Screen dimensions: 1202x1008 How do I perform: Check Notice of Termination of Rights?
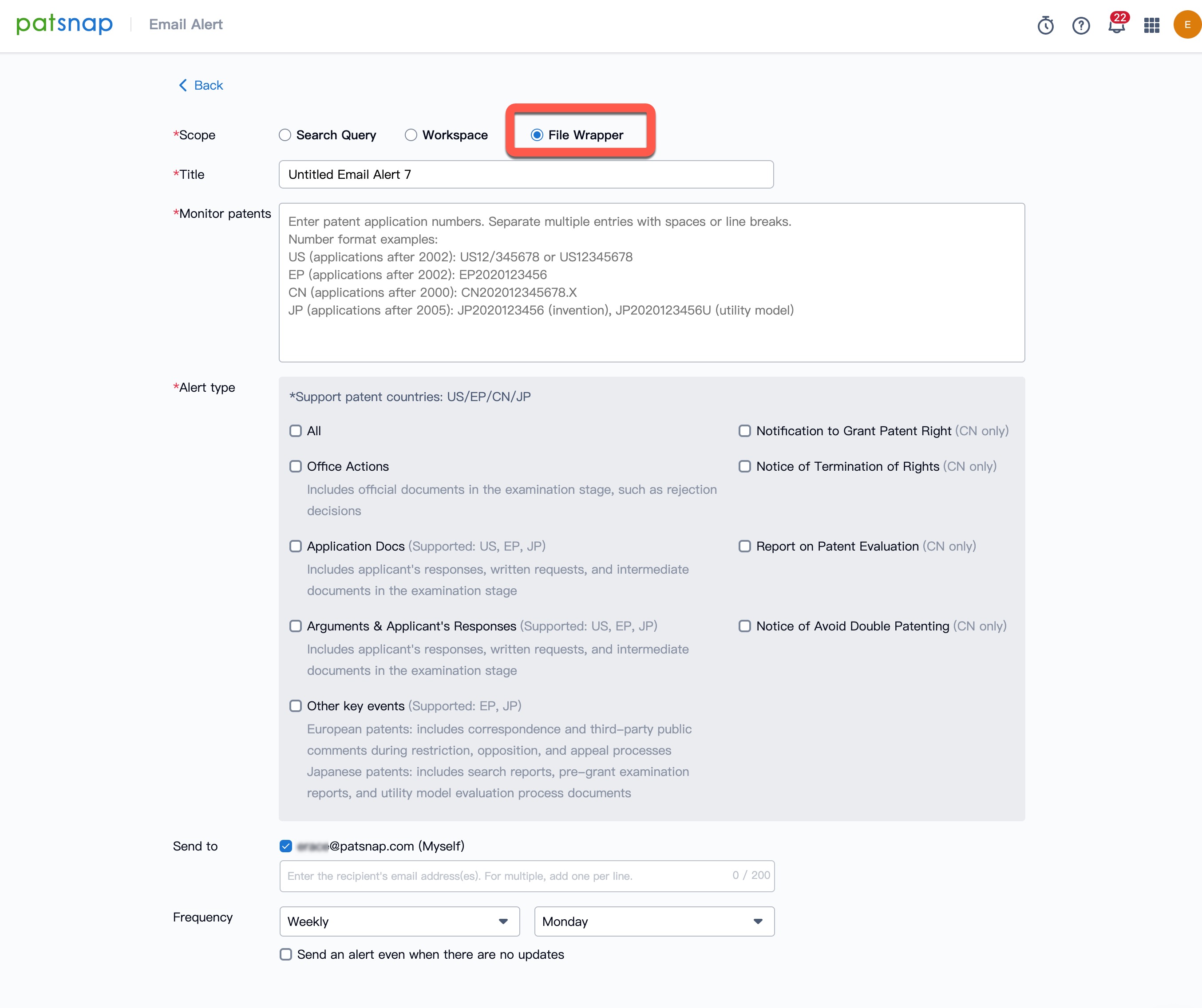(x=745, y=466)
